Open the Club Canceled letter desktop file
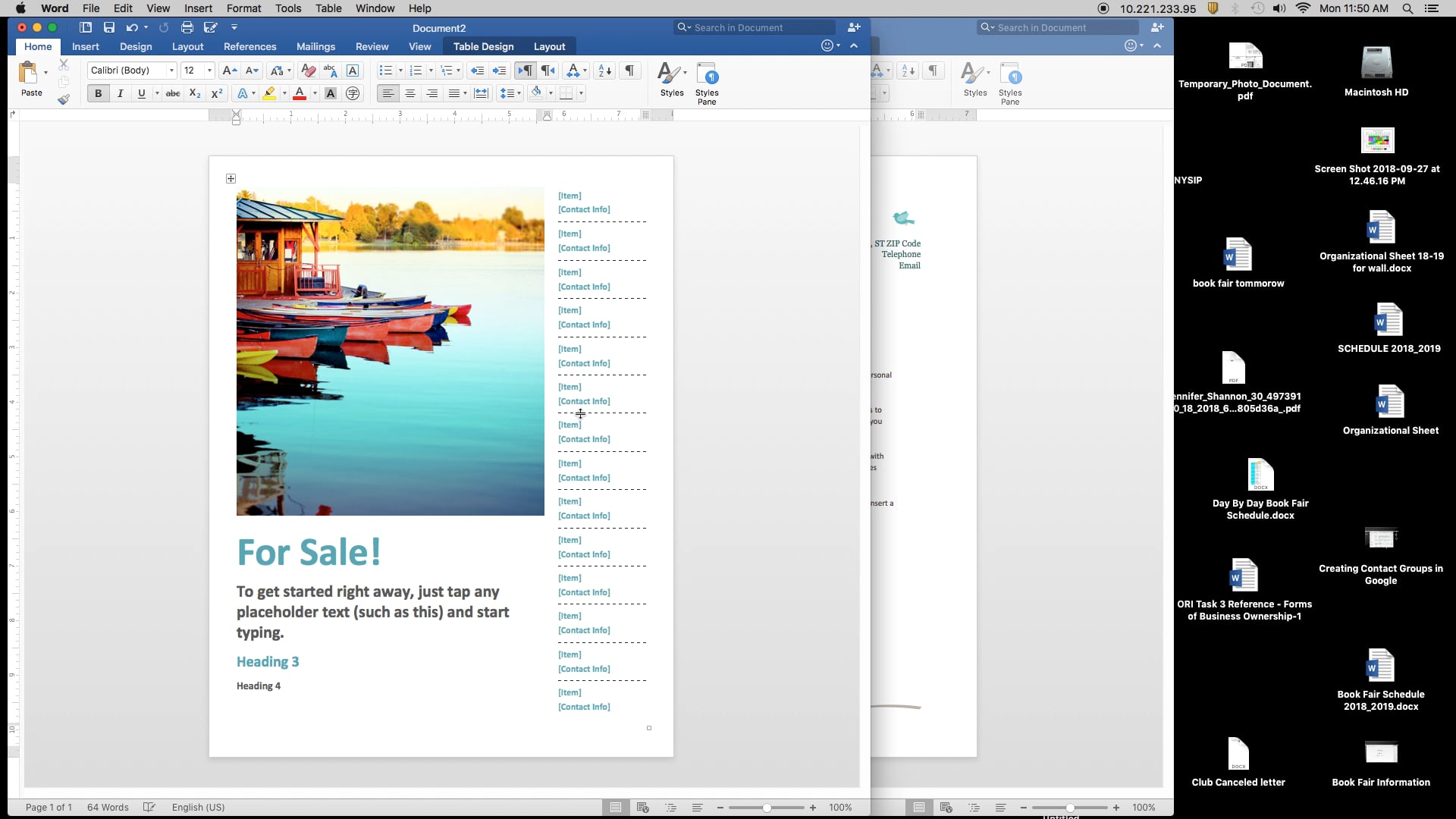The height and width of the screenshot is (819, 1456). click(x=1238, y=763)
